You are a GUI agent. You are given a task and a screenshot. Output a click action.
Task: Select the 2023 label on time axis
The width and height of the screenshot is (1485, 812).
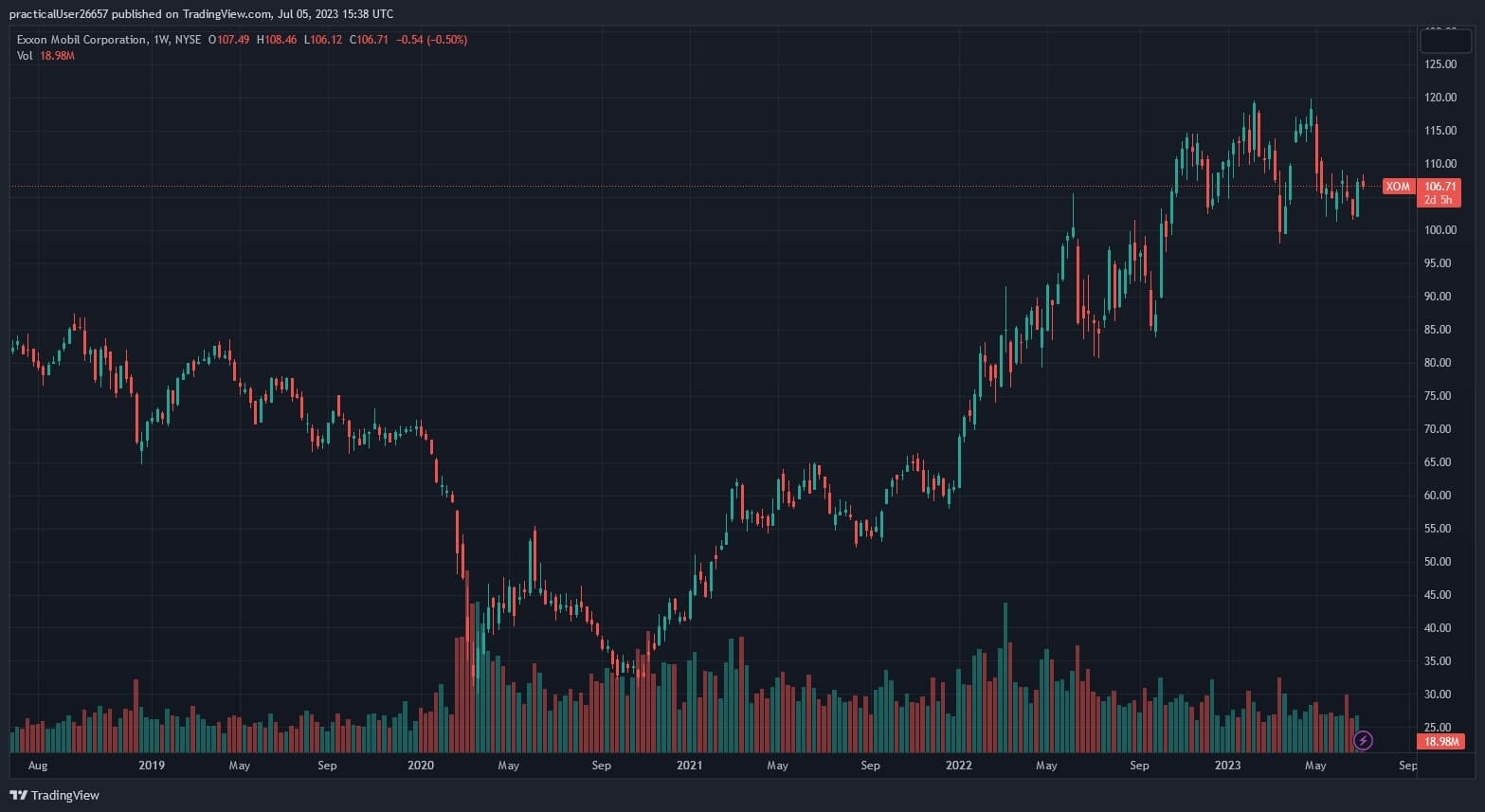click(1227, 766)
